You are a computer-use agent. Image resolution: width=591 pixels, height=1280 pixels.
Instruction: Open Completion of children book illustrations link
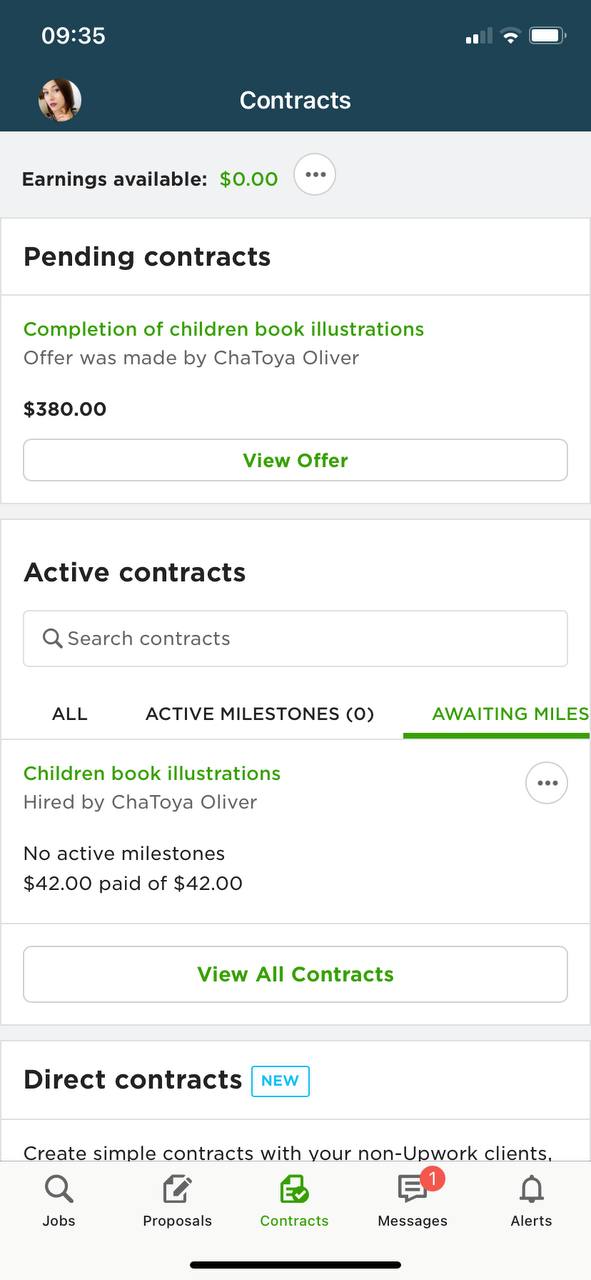pos(223,329)
